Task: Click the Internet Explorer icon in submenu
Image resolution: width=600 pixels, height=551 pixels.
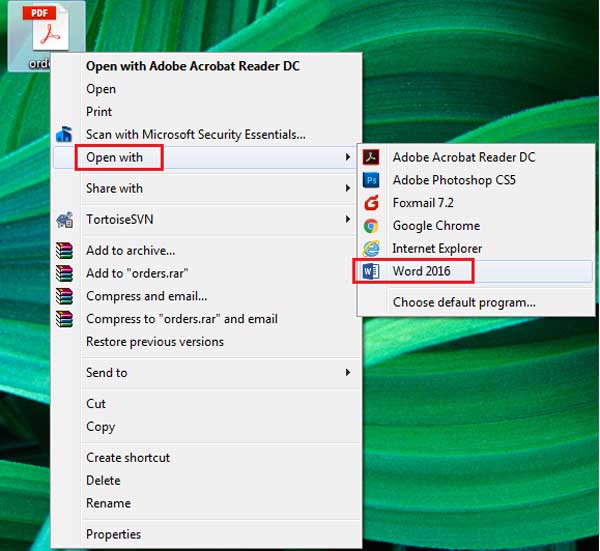Action: [x=371, y=248]
